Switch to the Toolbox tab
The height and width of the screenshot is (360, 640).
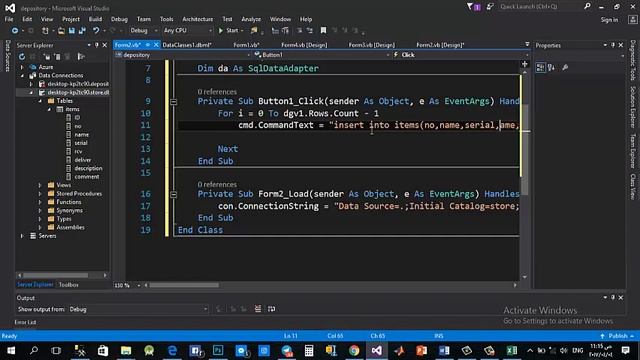point(68,285)
